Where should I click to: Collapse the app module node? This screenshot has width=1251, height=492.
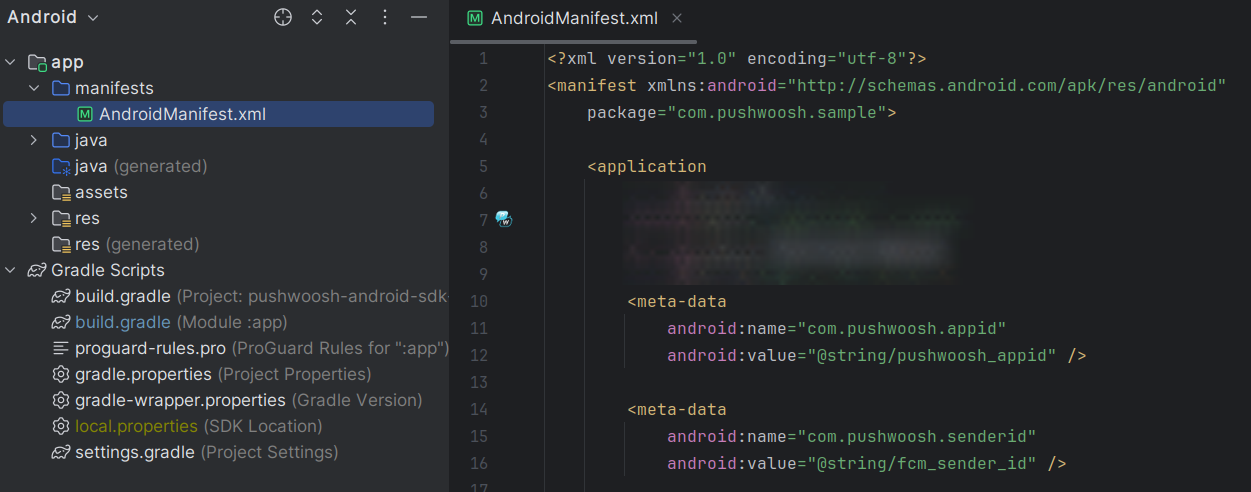click(x=11, y=62)
